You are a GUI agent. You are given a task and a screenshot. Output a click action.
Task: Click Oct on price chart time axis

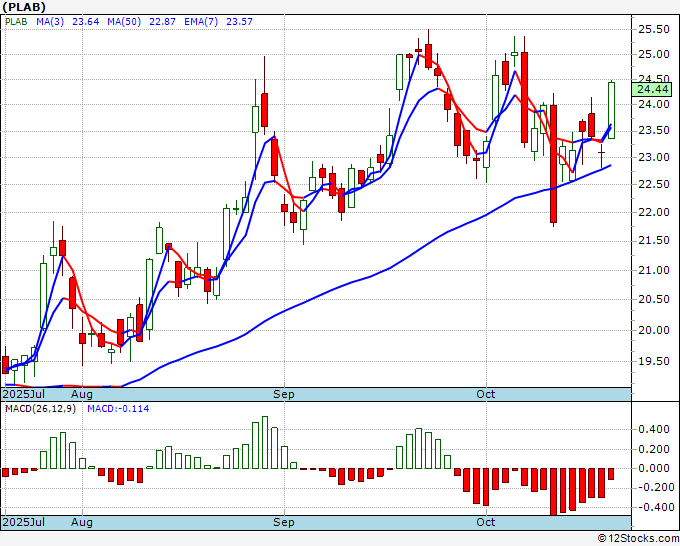[x=486, y=394]
